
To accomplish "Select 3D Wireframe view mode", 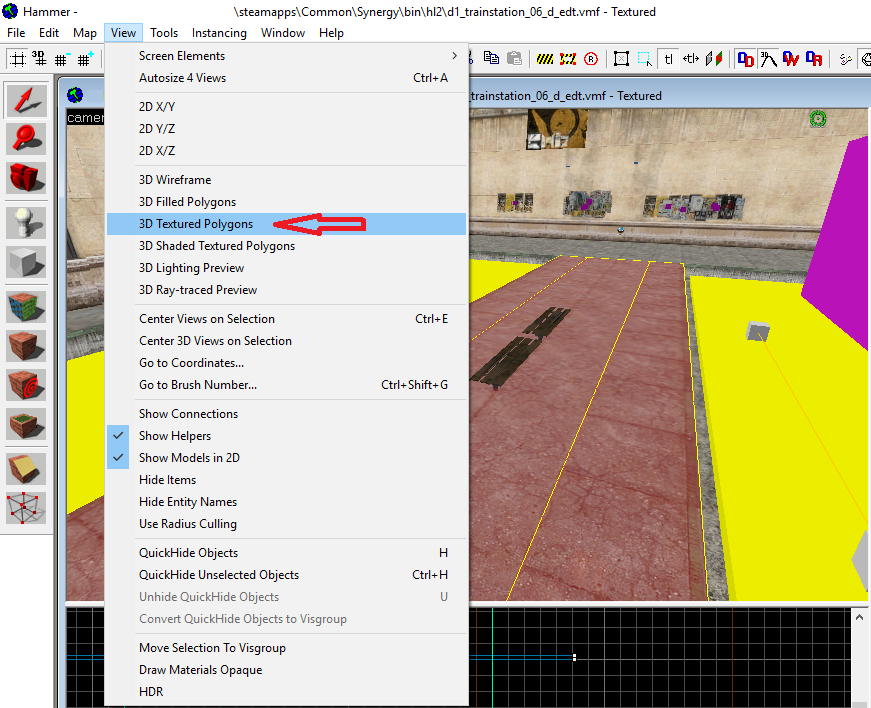I will click(287, 180).
